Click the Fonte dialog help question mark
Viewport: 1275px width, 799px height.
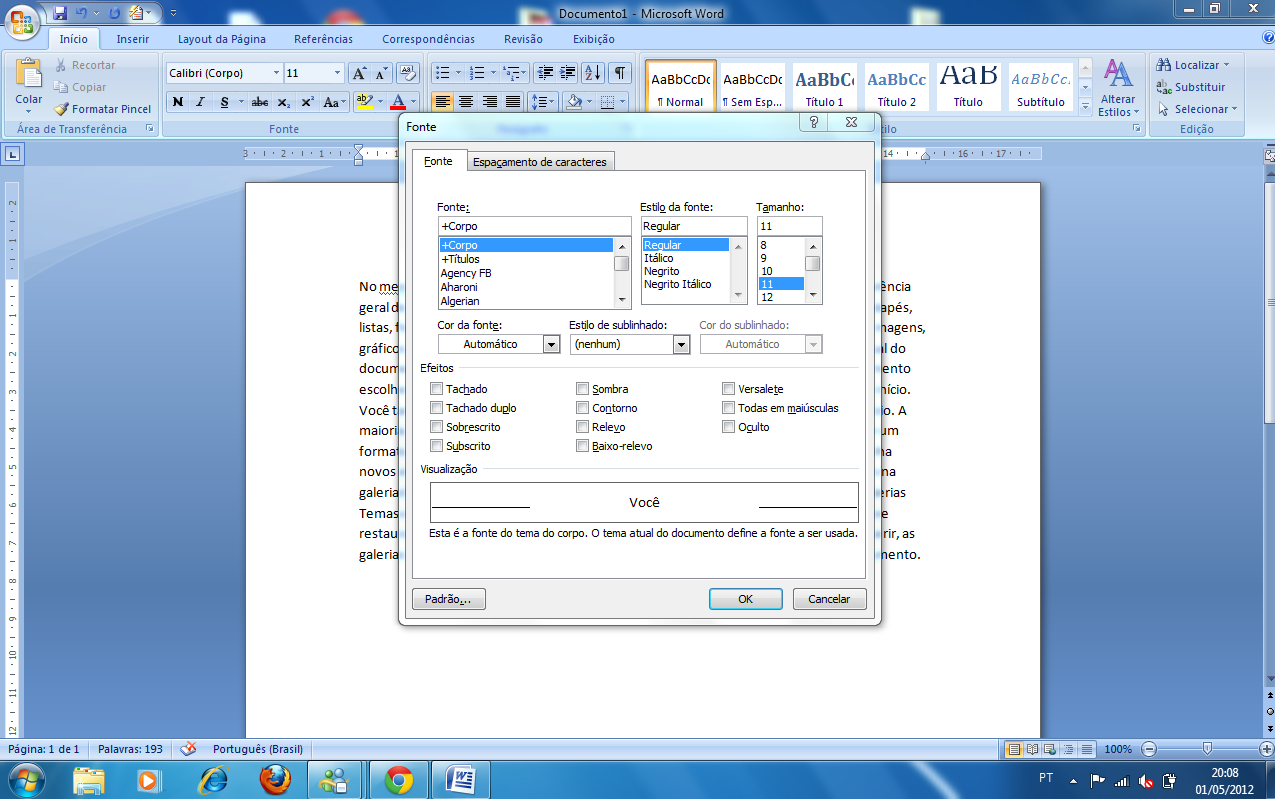814,123
